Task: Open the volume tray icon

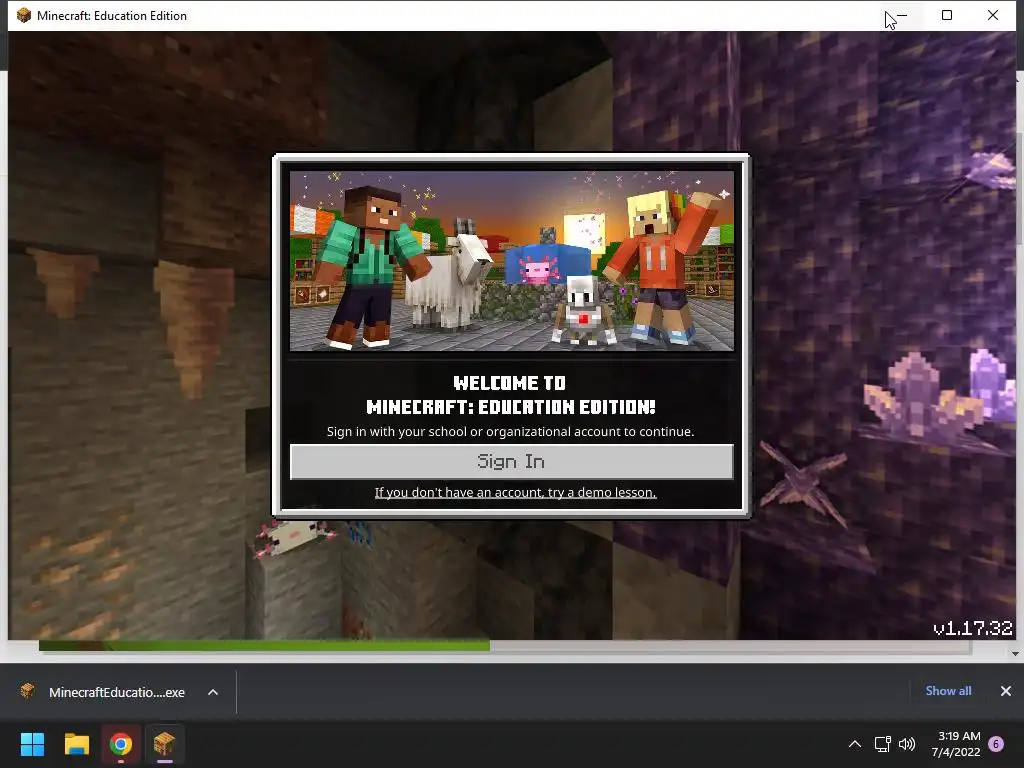Action: [906, 744]
